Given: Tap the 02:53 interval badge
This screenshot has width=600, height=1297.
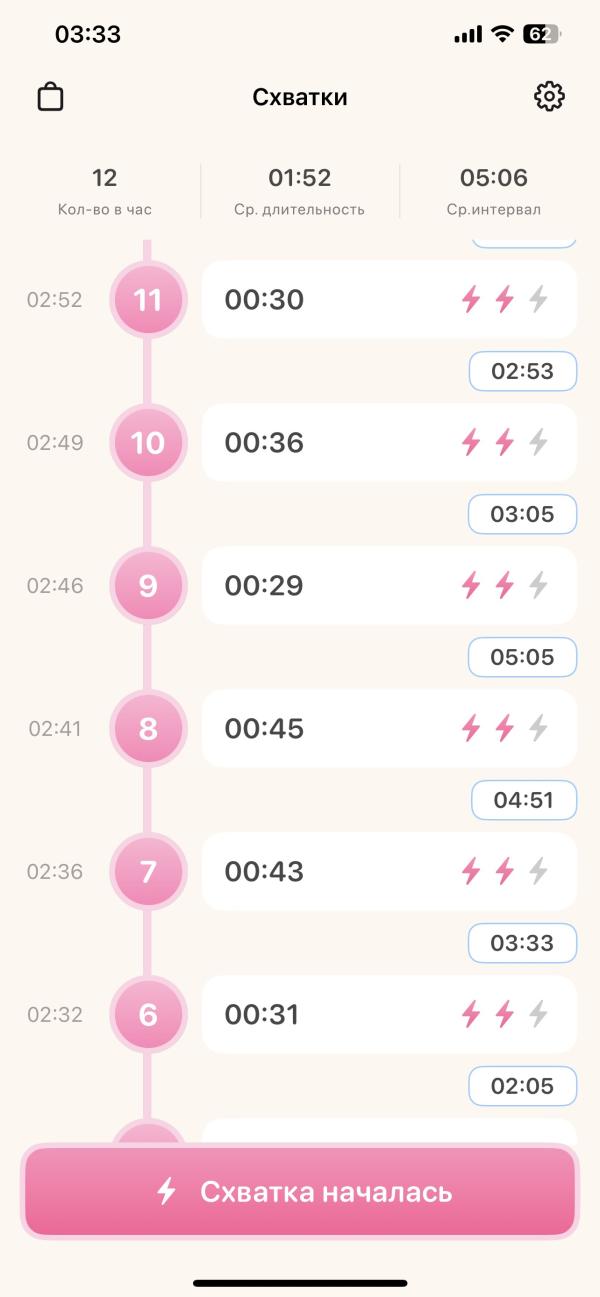Looking at the screenshot, I should pos(523,371).
